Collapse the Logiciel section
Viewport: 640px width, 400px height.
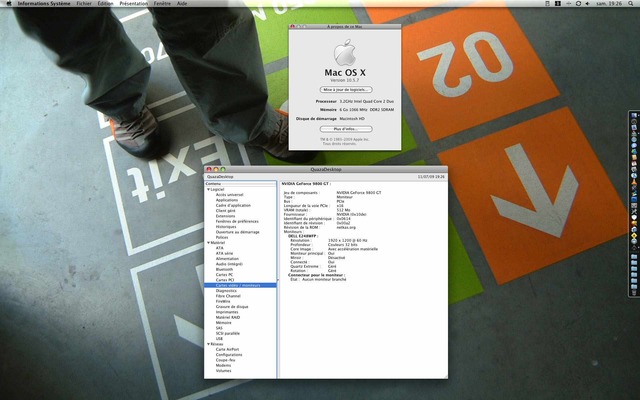pos(209,189)
